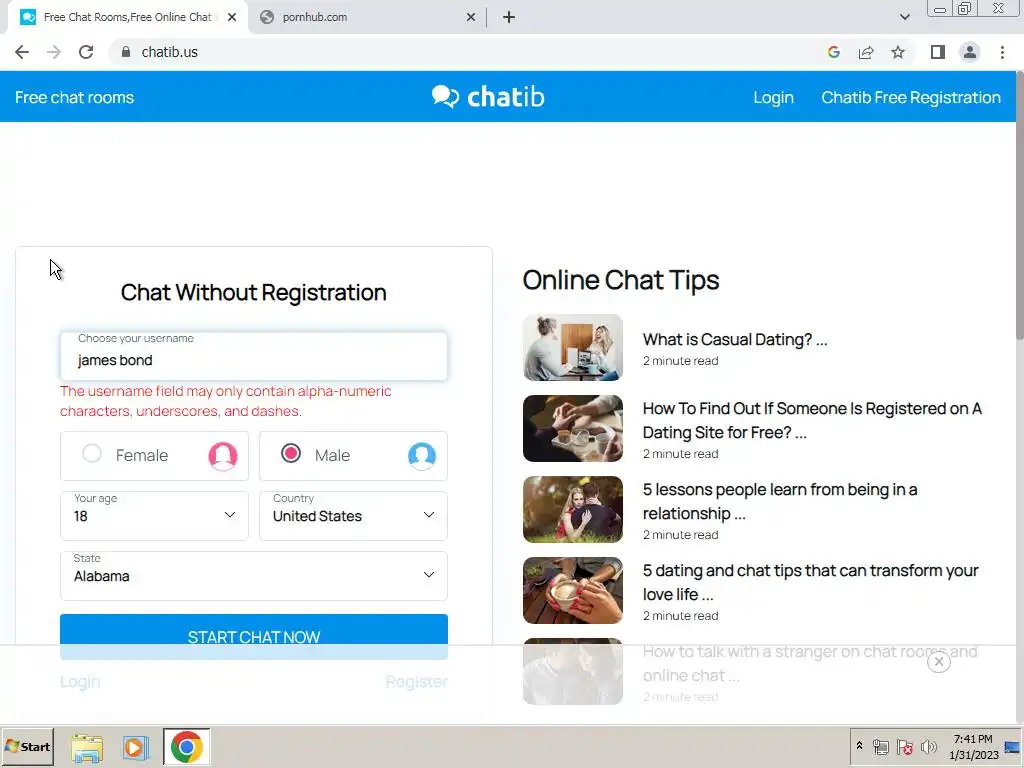Share this page using the share icon
1024x768 pixels.
pos(866,52)
